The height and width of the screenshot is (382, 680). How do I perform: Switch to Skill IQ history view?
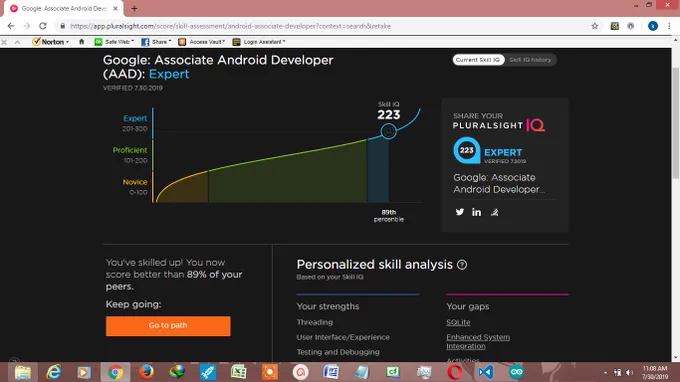(530, 60)
